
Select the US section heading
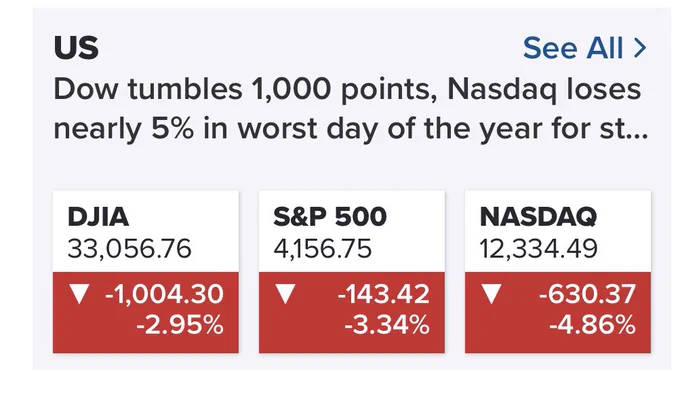point(76,47)
